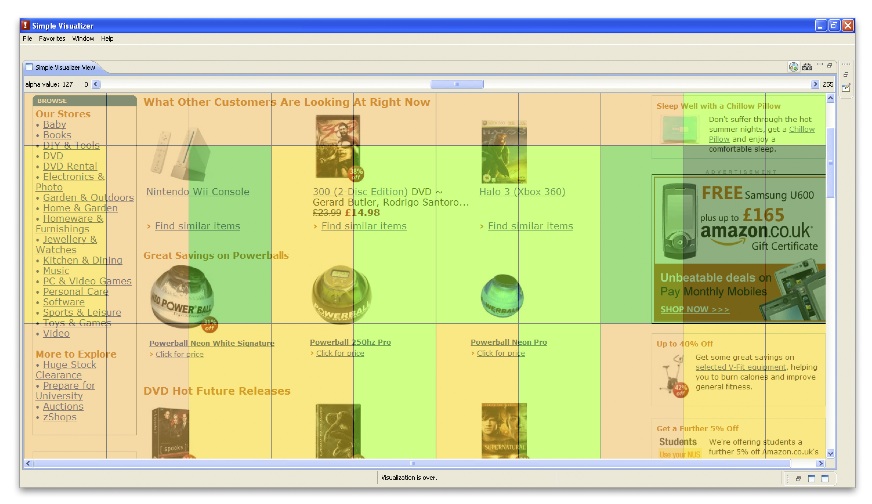Click the minimized stack icon in right trim
The height and width of the screenshot is (504, 872).
[846, 74]
